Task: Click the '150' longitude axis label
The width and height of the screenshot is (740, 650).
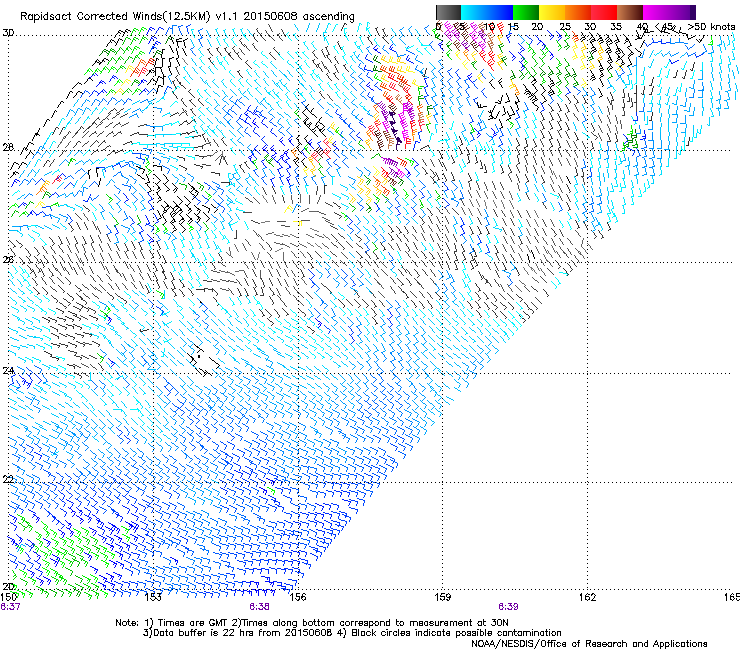Action: click(9, 597)
